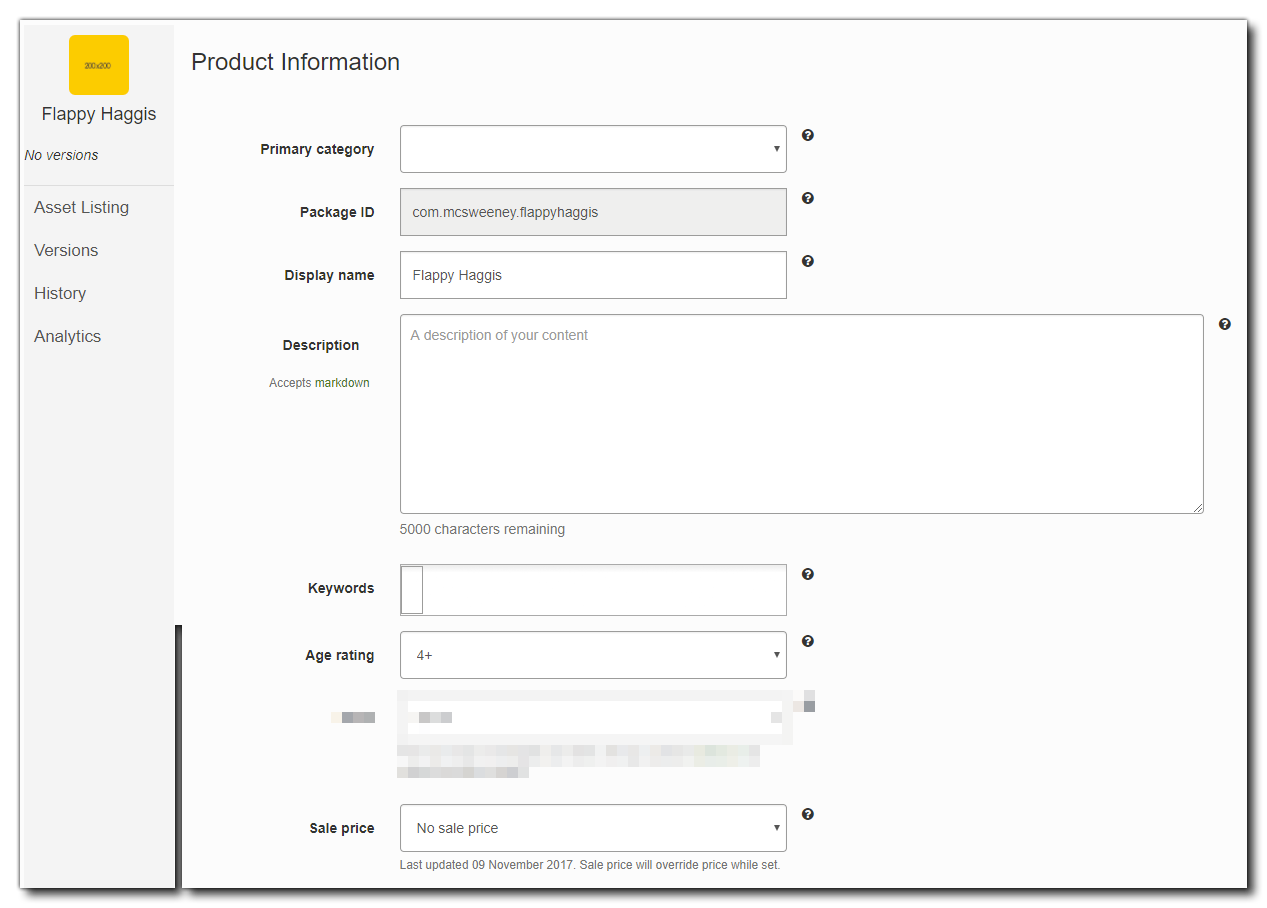Open the Primary category dropdown
Screen dimensions: 1267x908
[593, 149]
